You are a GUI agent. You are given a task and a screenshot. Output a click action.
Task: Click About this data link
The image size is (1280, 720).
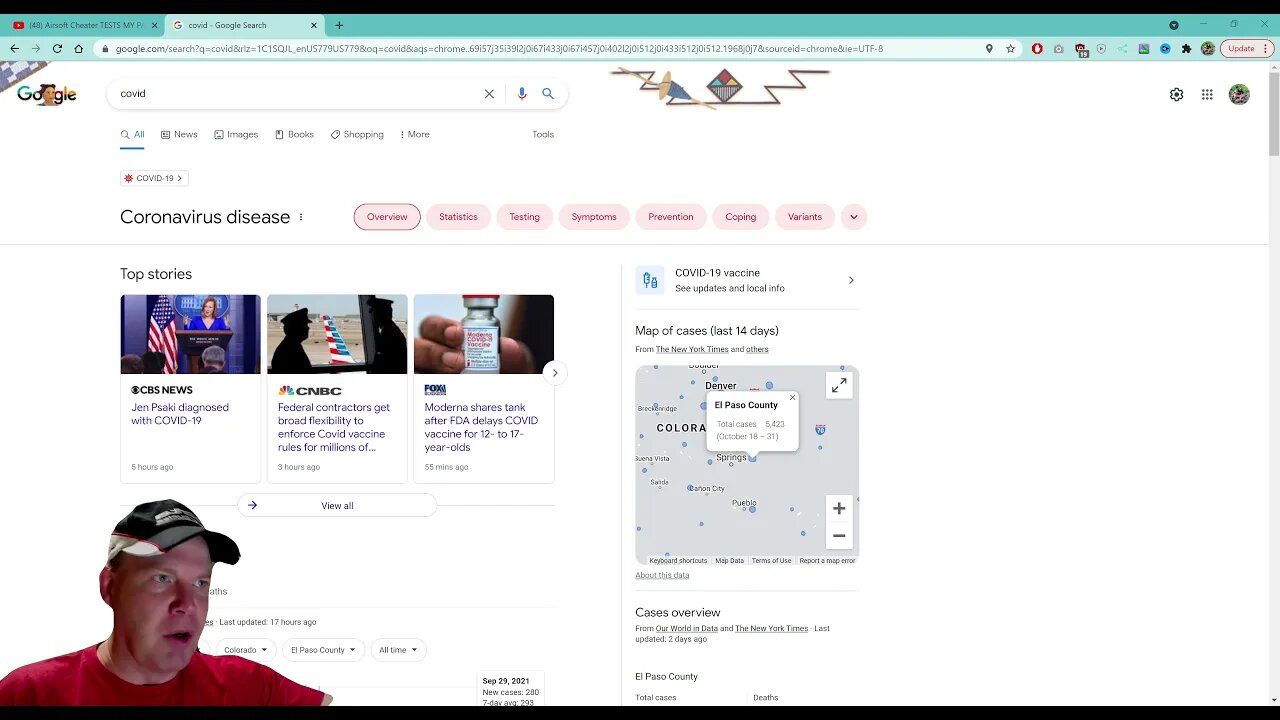click(x=662, y=575)
